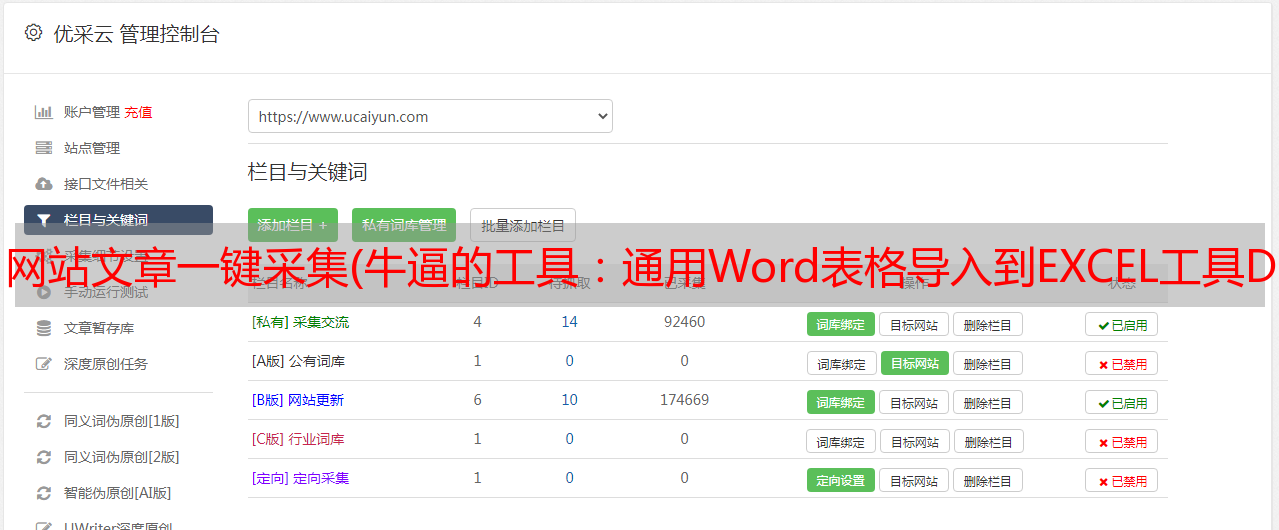The image size is (1279, 530).
Task: Click the bar chart icon for 账户管理
Action: click(x=43, y=112)
